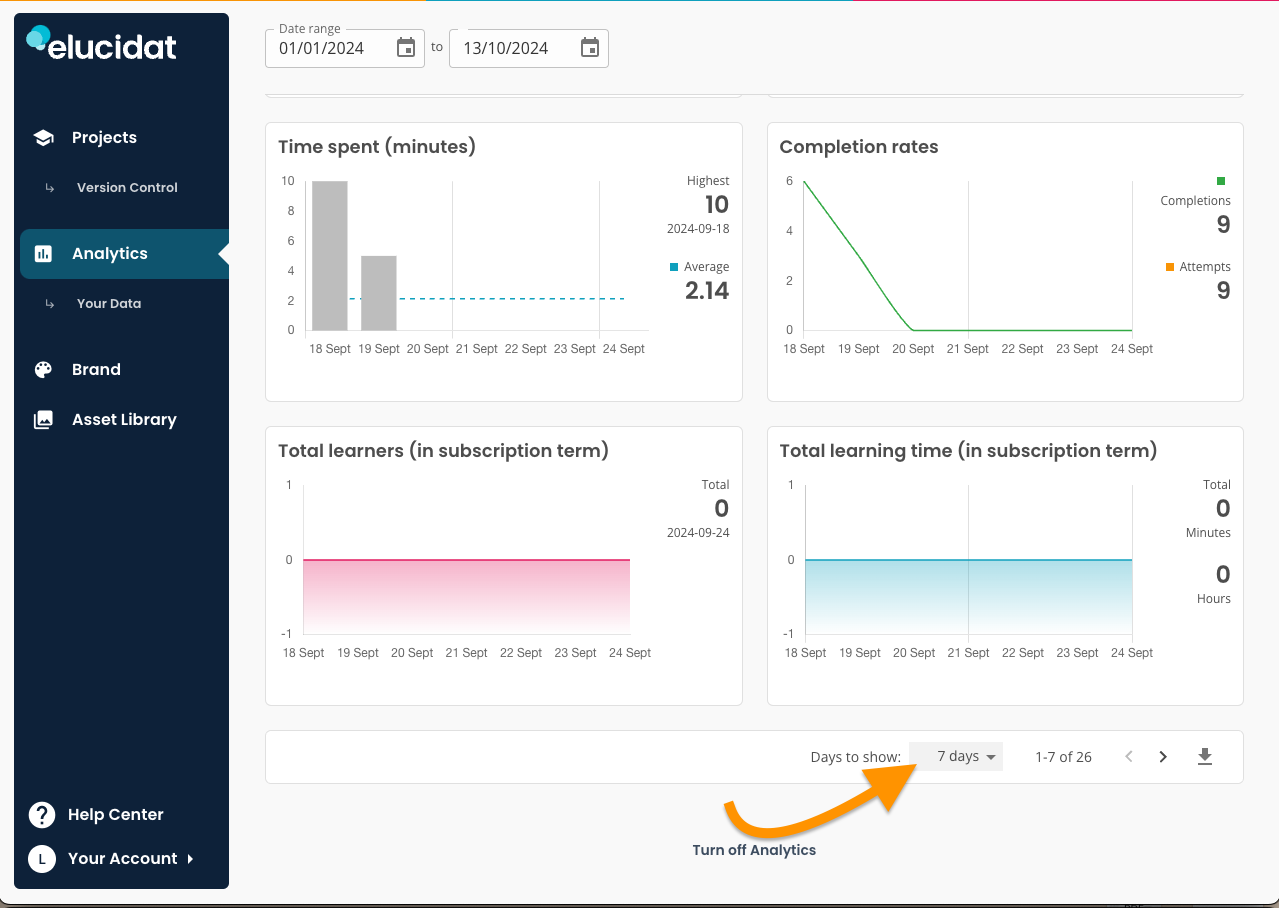This screenshot has width=1279, height=908.
Task: Click Total learners (in subscription term) title
Action: (x=443, y=451)
